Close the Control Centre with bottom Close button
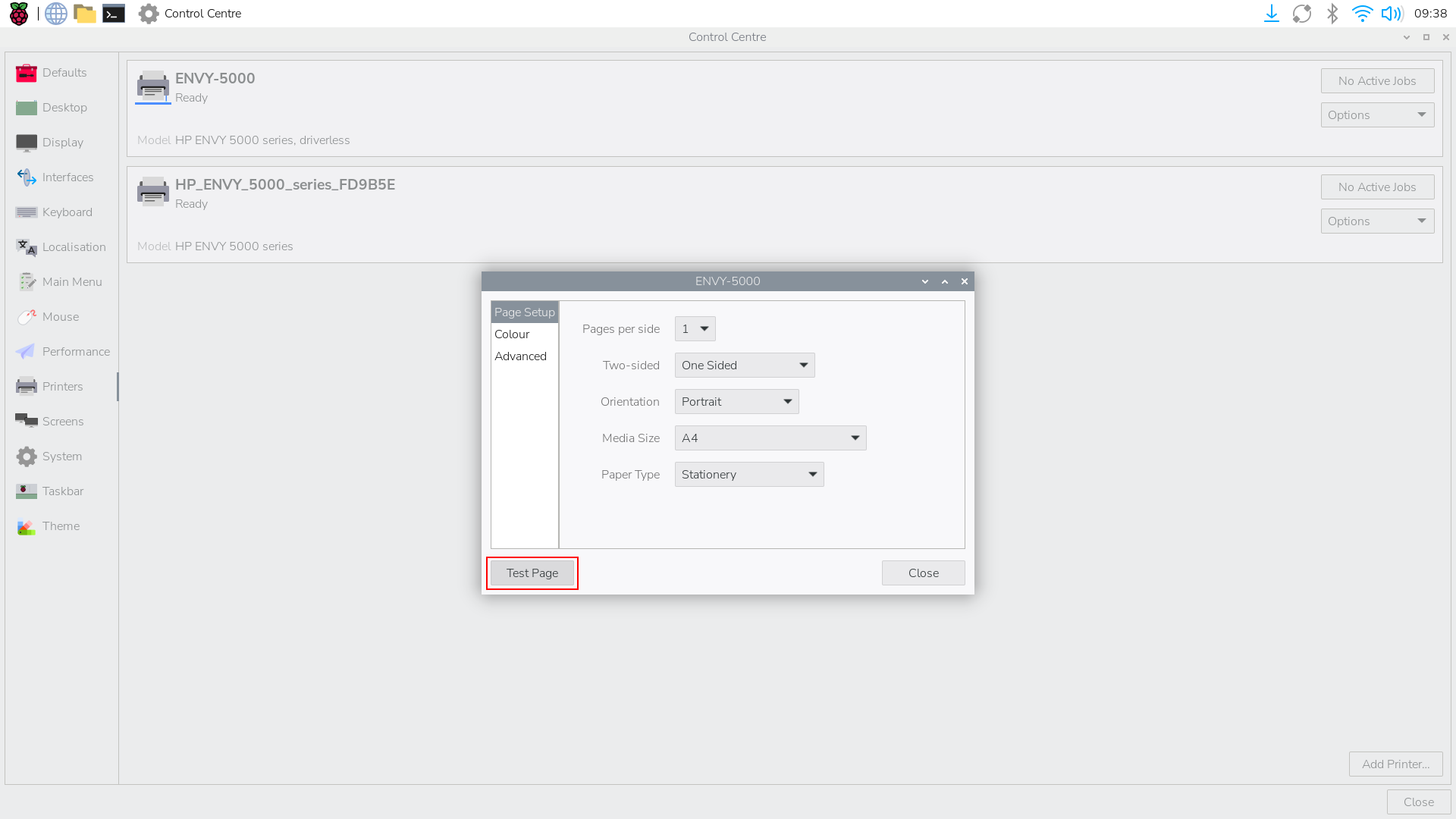Viewport: 1456px width, 819px height. (1419, 802)
